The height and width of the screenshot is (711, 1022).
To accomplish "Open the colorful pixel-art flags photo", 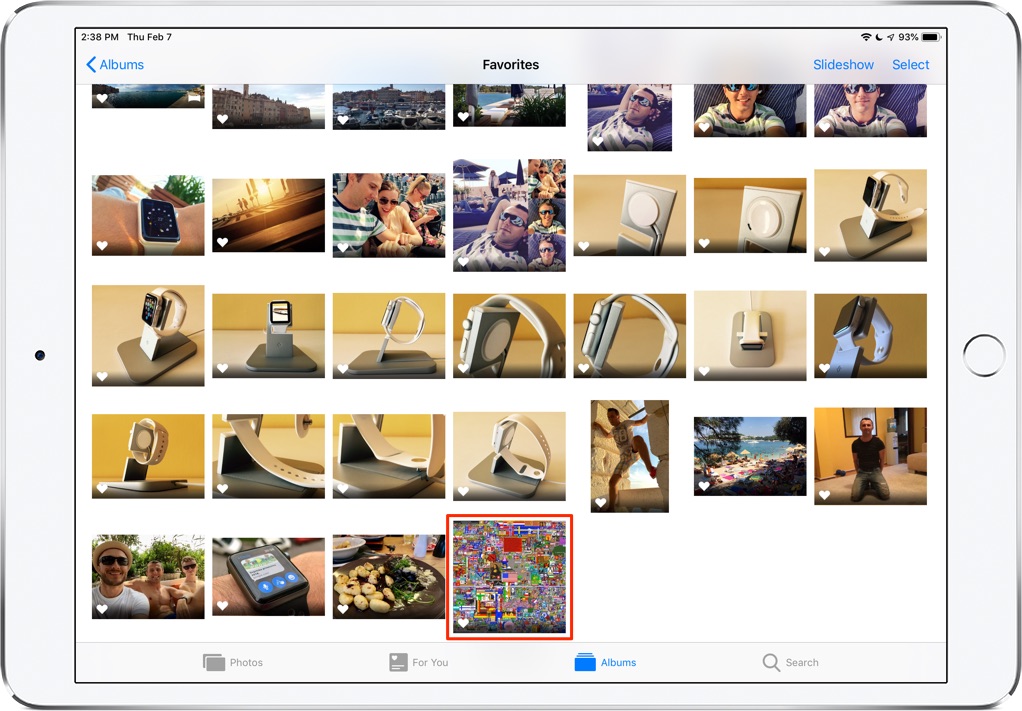I will [x=509, y=576].
